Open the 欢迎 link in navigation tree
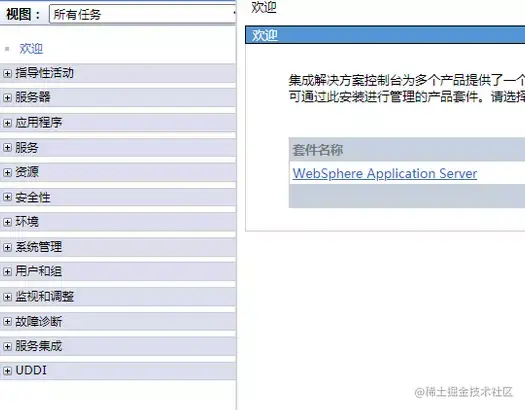The height and width of the screenshot is (410, 525). pyautogui.click(x=31, y=49)
